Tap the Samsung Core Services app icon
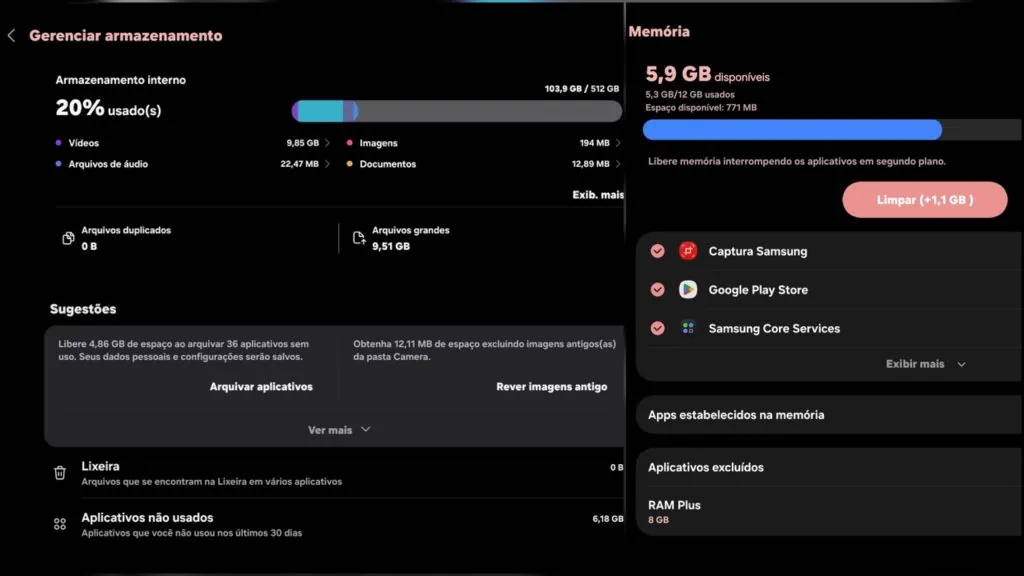 pos(688,328)
